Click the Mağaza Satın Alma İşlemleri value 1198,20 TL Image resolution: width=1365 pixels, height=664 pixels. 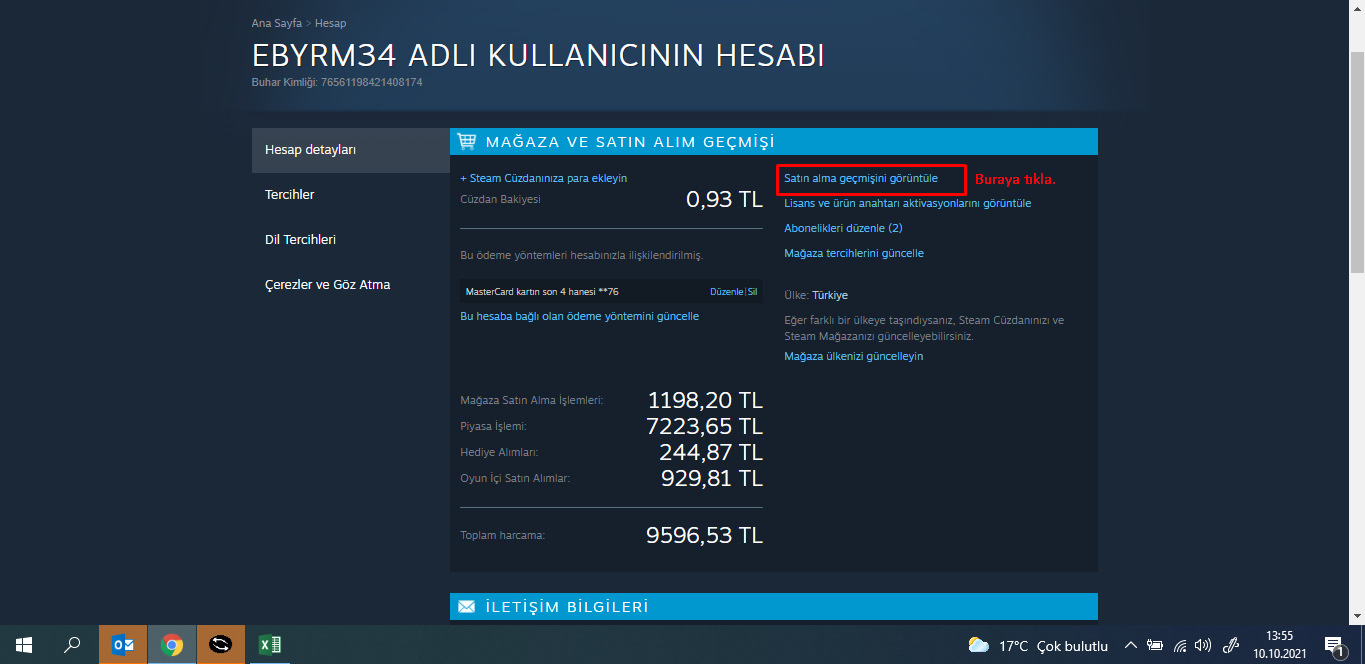point(705,401)
